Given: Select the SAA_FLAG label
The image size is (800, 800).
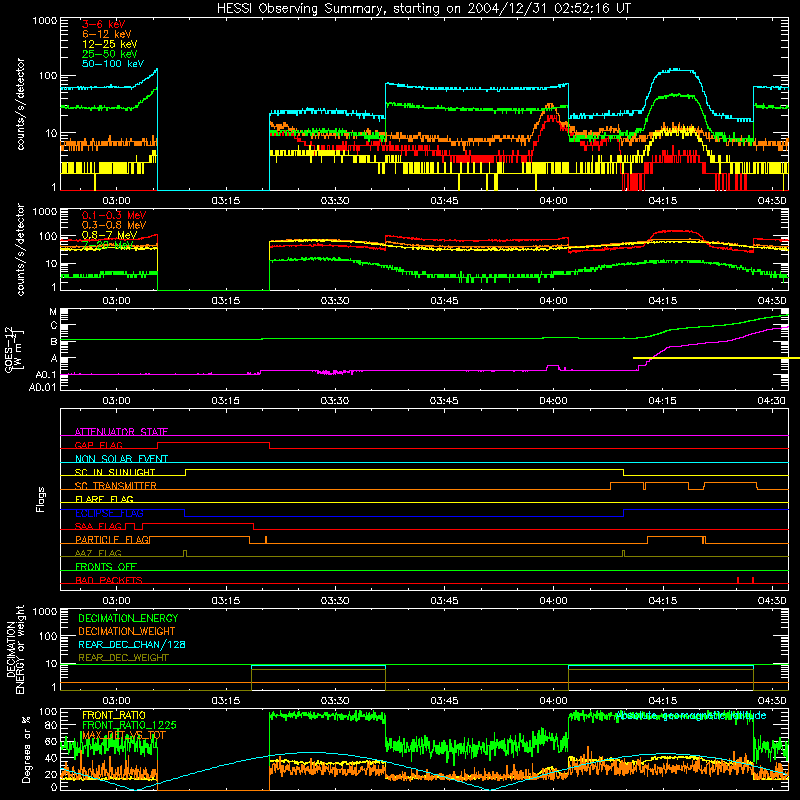Looking at the screenshot, I should [x=98, y=526].
